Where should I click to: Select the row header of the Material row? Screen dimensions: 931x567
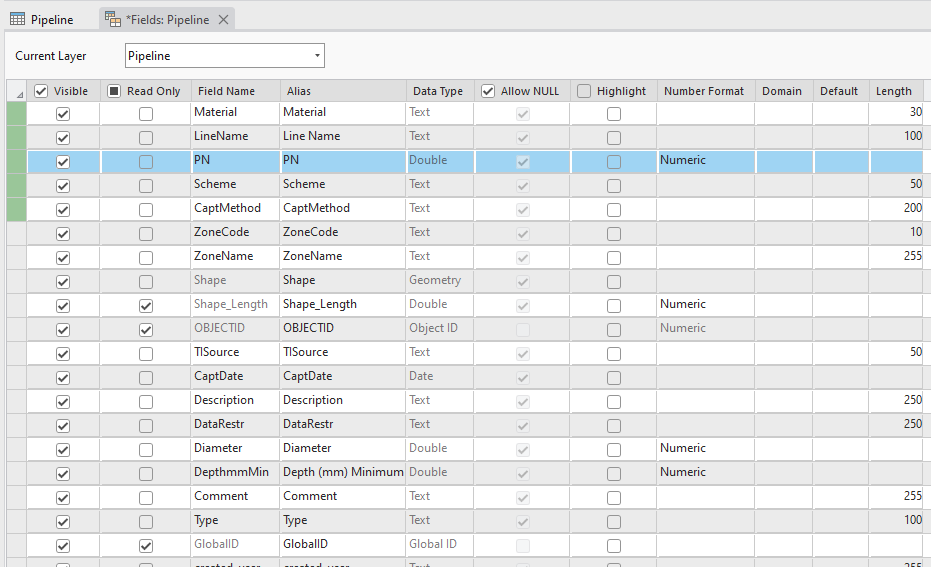point(17,113)
